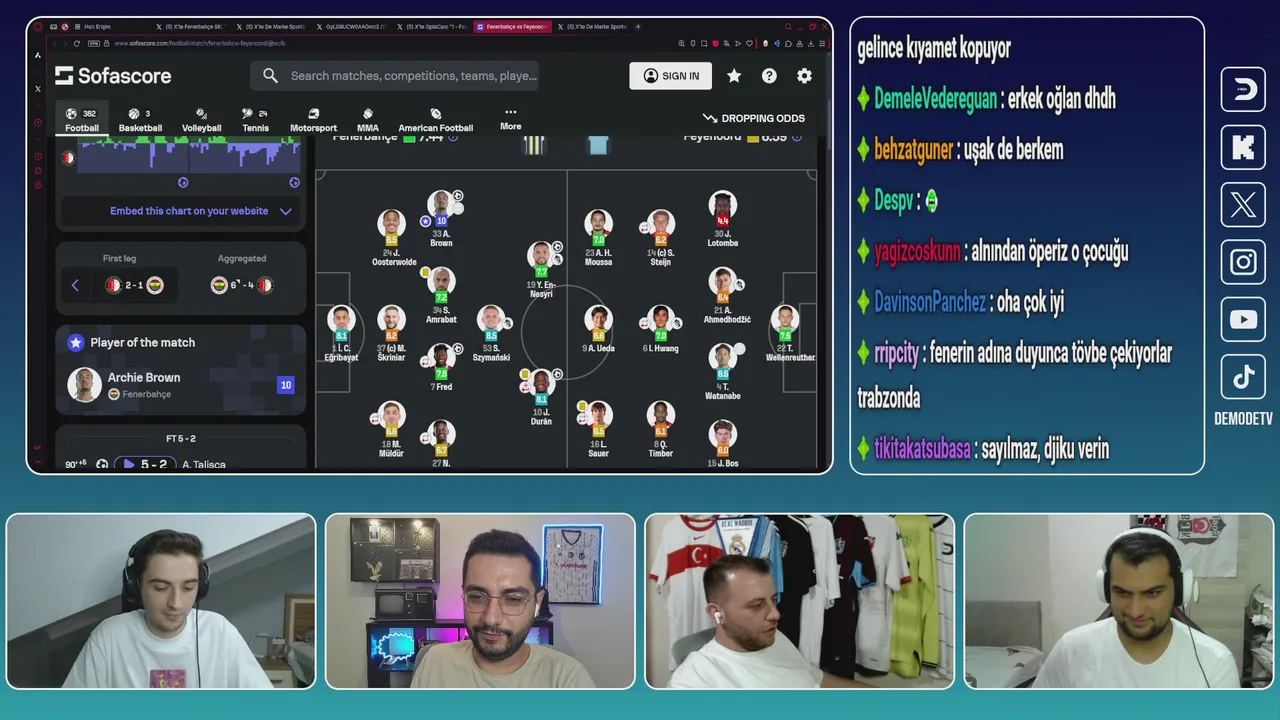Select the Basketball sport tab

click(140, 120)
